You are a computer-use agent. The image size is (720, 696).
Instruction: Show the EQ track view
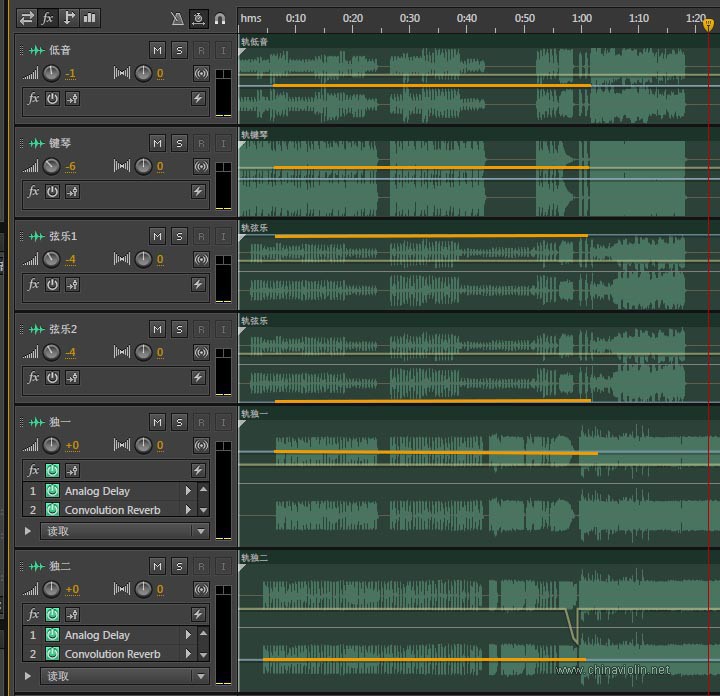[90, 17]
